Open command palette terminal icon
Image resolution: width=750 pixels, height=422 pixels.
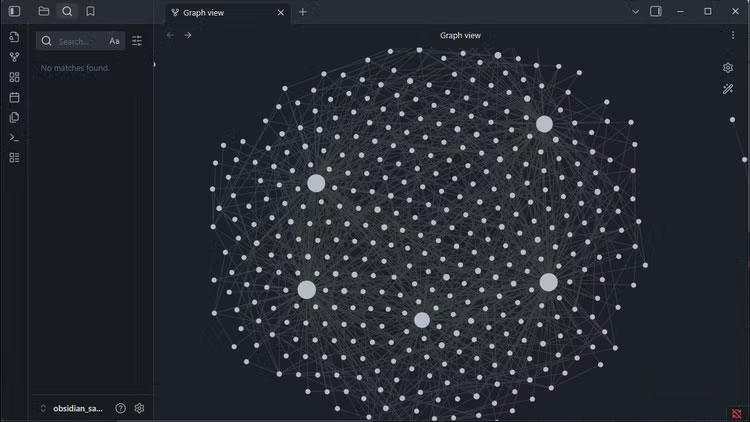(x=14, y=138)
